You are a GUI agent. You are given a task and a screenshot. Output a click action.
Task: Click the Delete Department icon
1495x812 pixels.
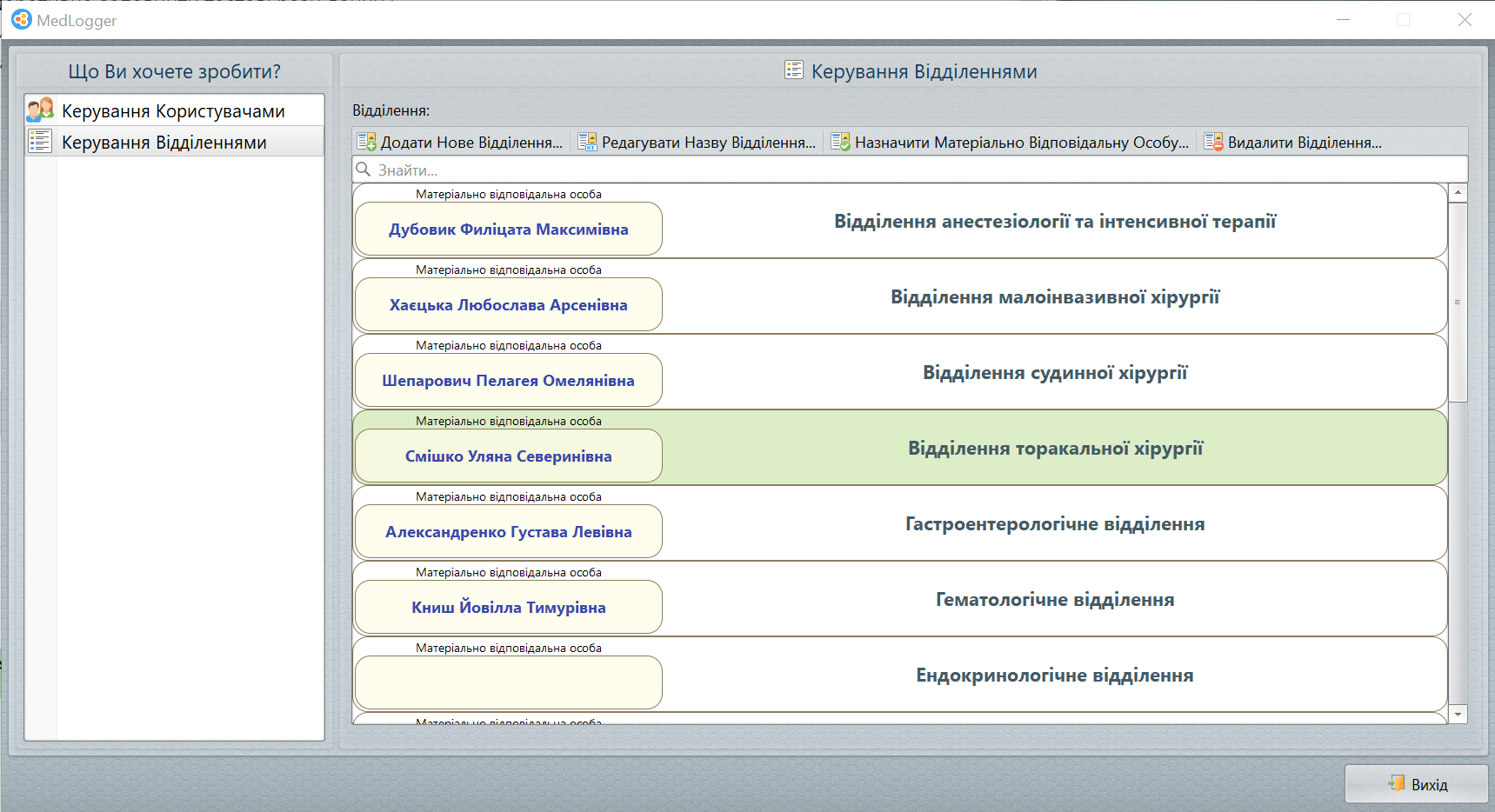(1213, 142)
